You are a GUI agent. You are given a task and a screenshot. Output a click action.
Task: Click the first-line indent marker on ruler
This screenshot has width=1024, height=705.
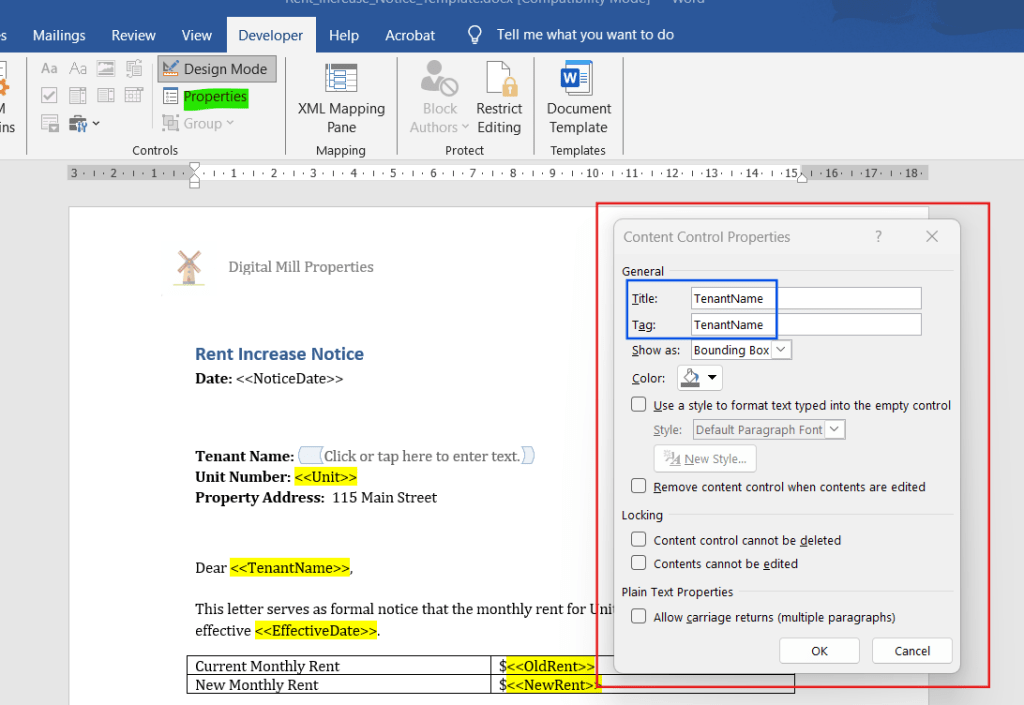(x=195, y=167)
